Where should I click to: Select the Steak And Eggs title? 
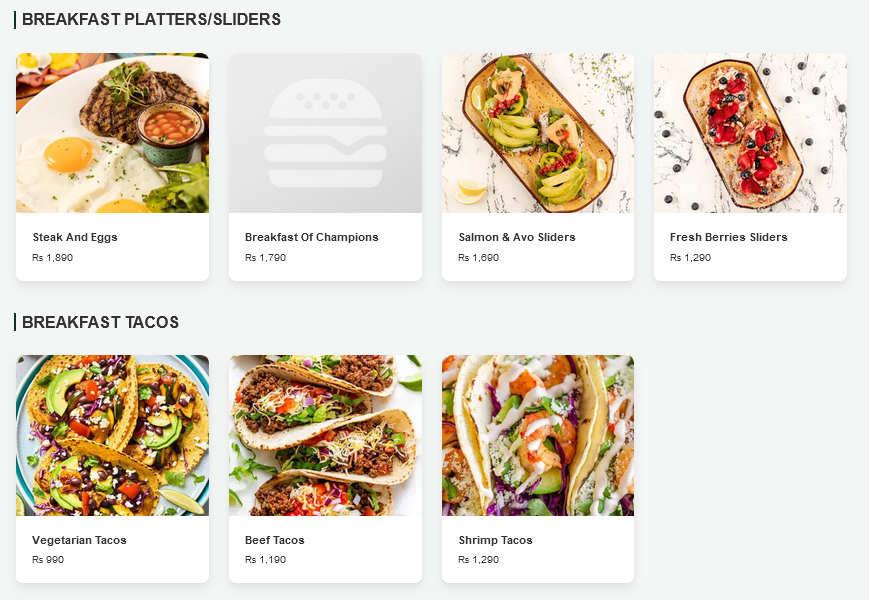[x=75, y=237]
